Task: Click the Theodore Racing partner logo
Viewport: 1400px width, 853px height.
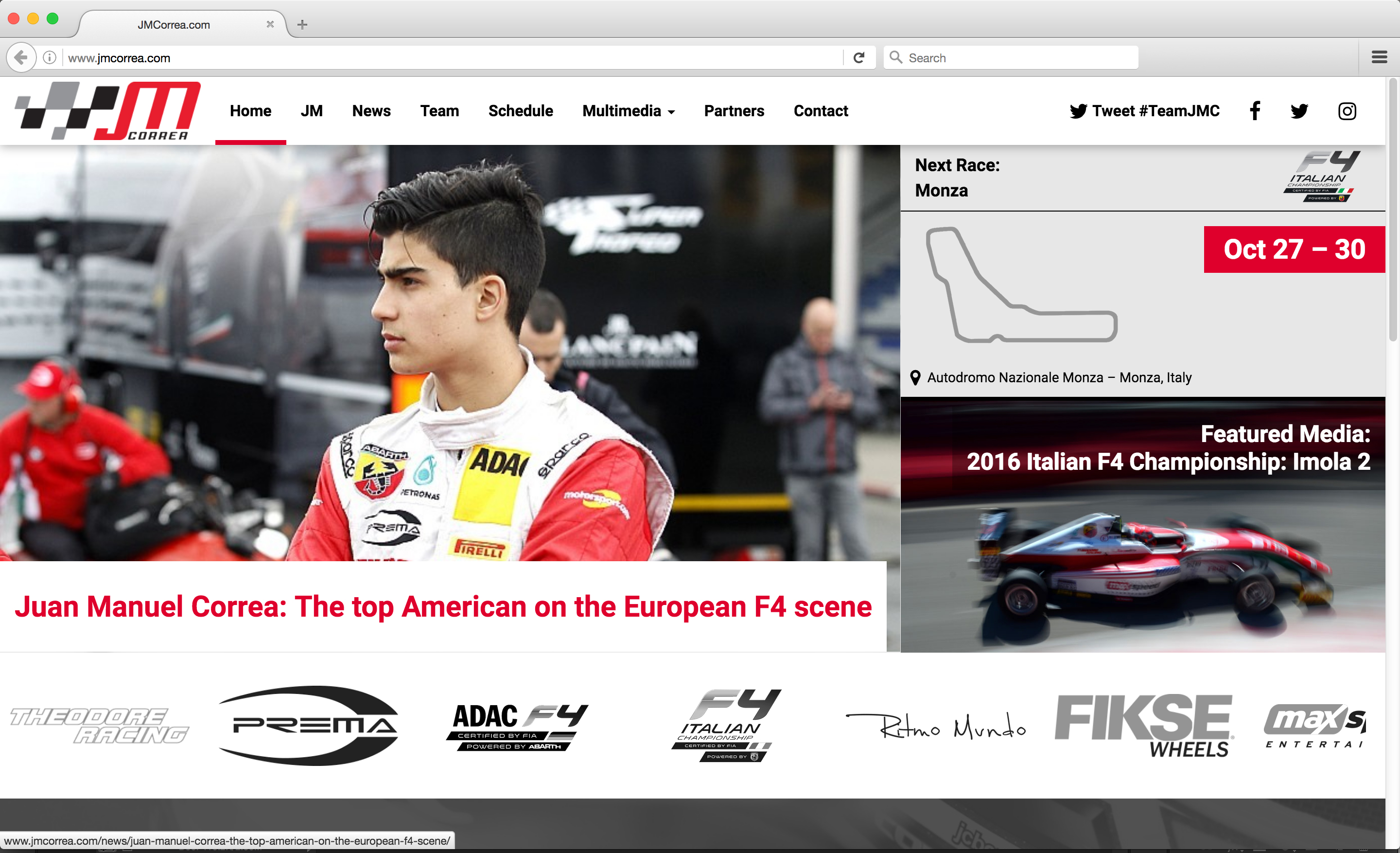Action: (x=100, y=725)
